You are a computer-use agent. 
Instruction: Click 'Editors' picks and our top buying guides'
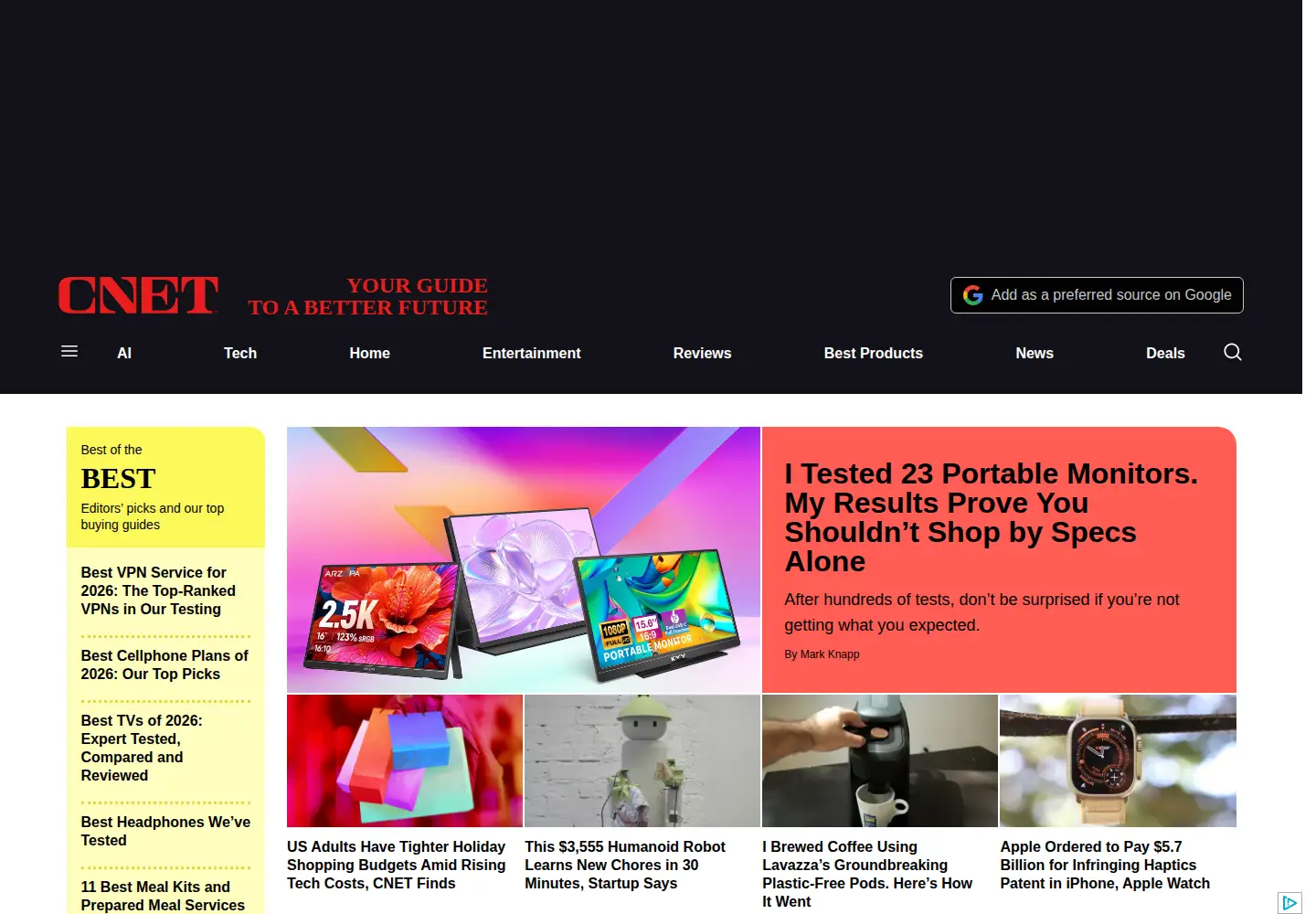[x=153, y=516]
